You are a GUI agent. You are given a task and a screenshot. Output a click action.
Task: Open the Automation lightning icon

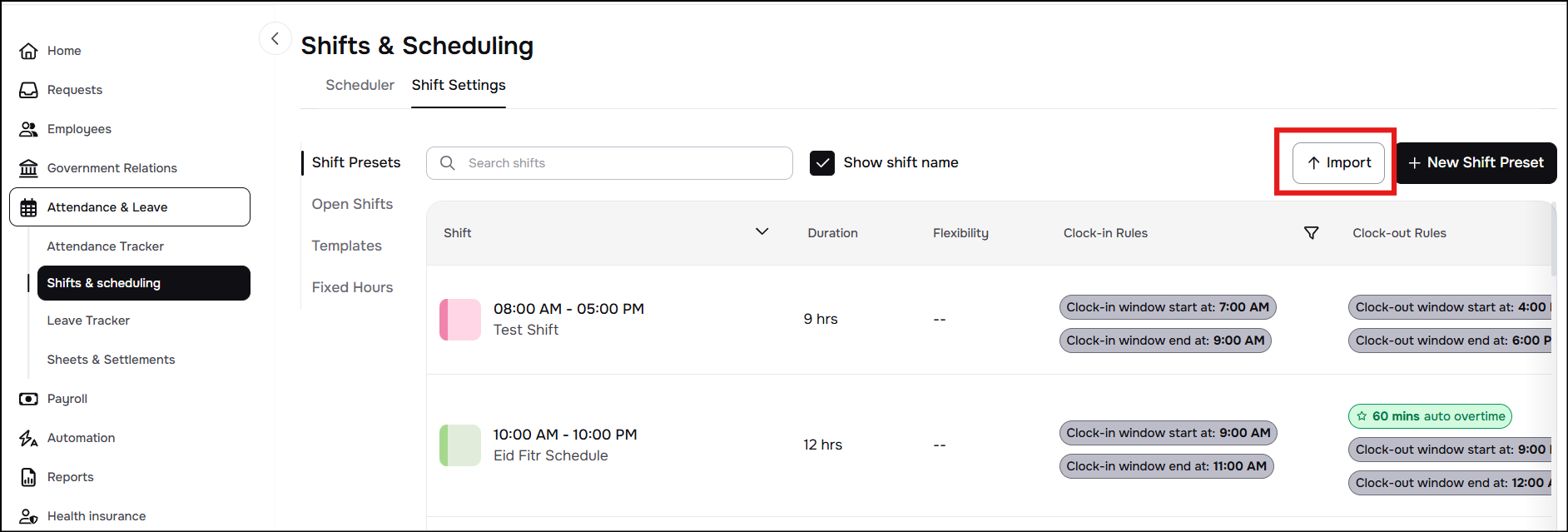click(28, 438)
